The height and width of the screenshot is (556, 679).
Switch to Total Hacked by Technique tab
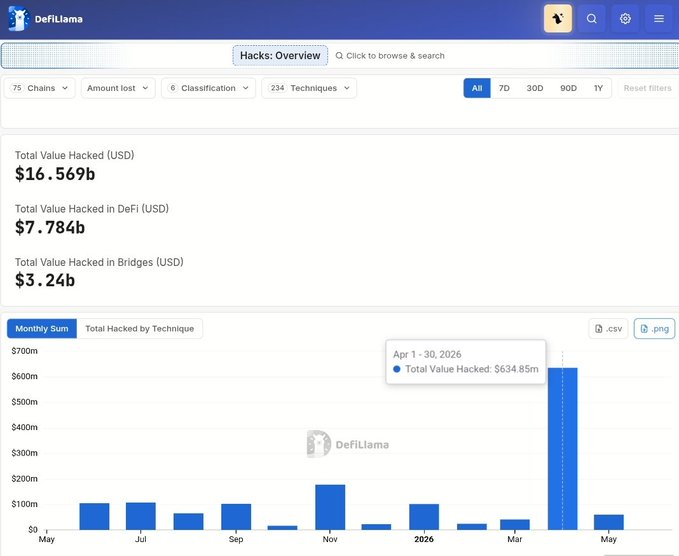pos(139,329)
